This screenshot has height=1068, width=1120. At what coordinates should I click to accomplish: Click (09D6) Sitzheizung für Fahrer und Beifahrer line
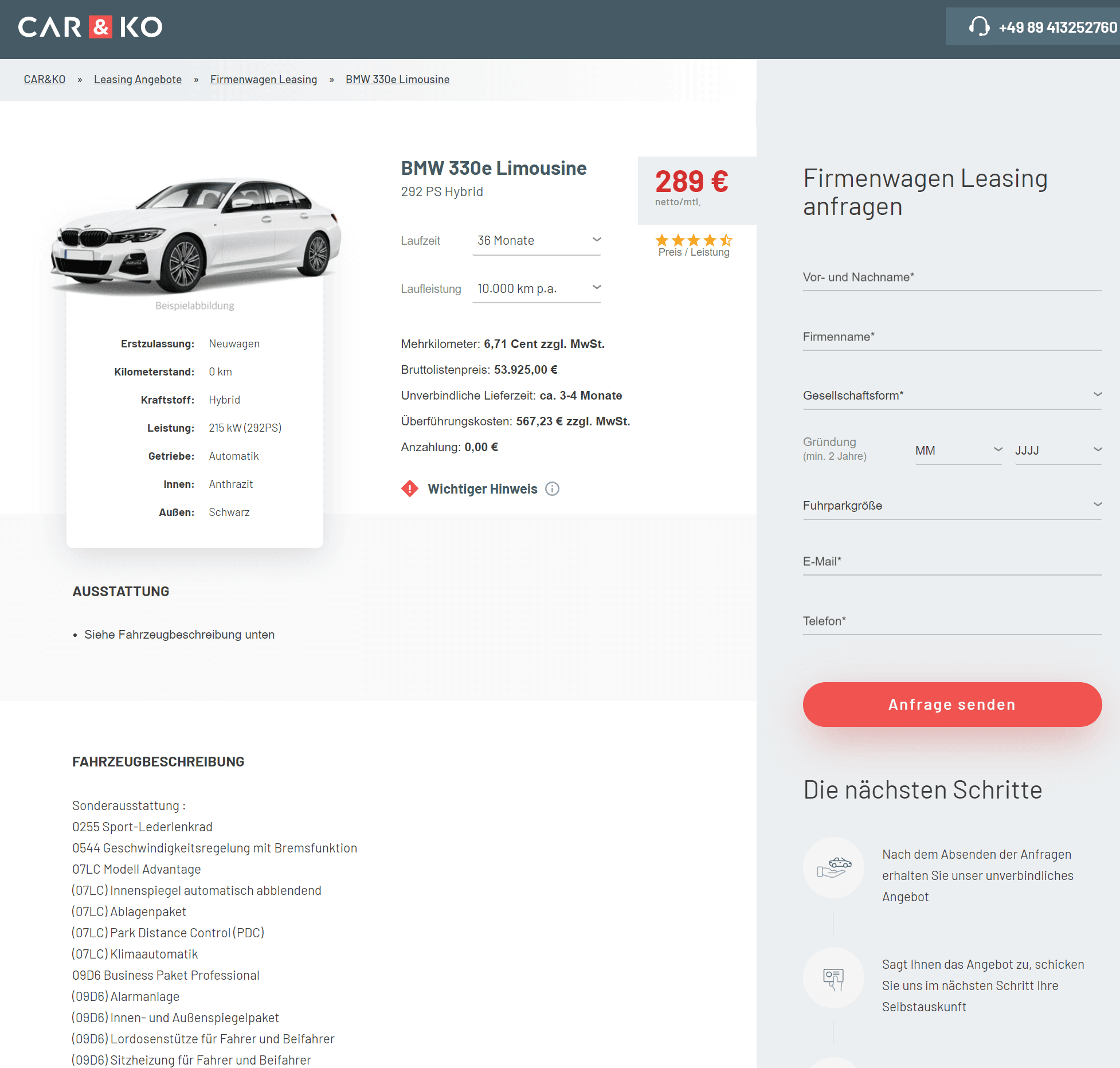pos(191,1061)
